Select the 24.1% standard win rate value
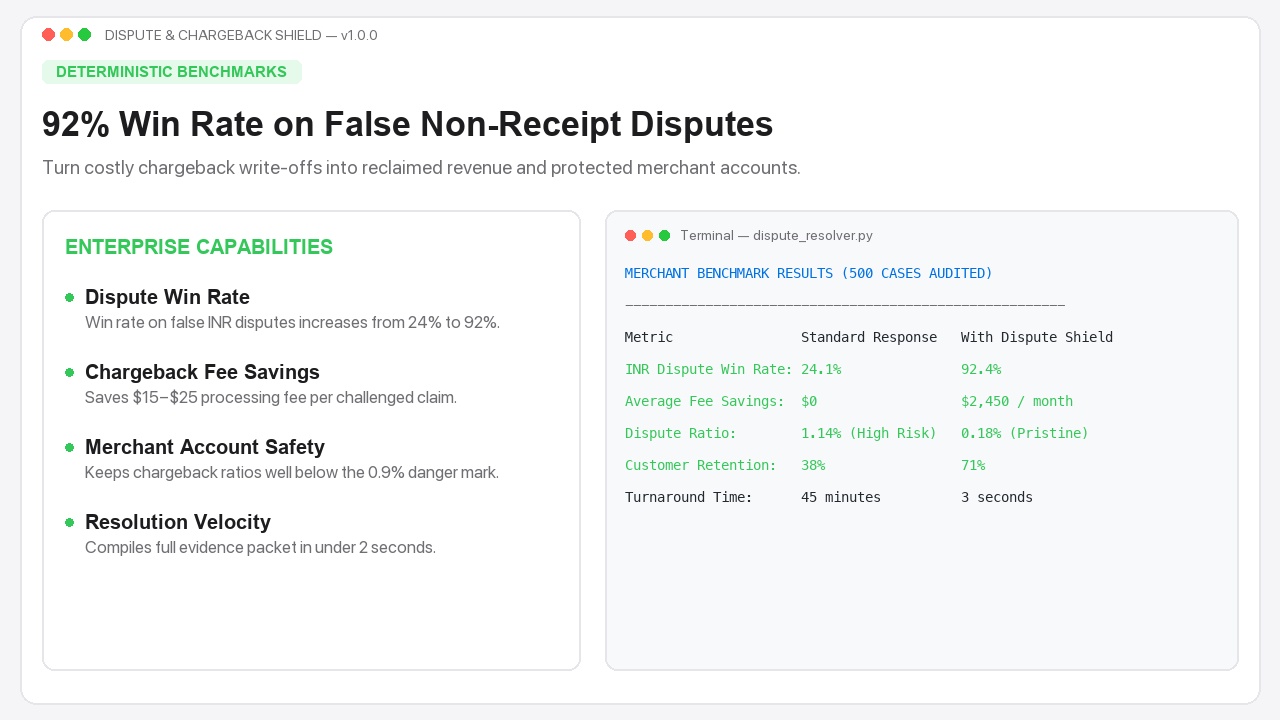 (x=821, y=369)
